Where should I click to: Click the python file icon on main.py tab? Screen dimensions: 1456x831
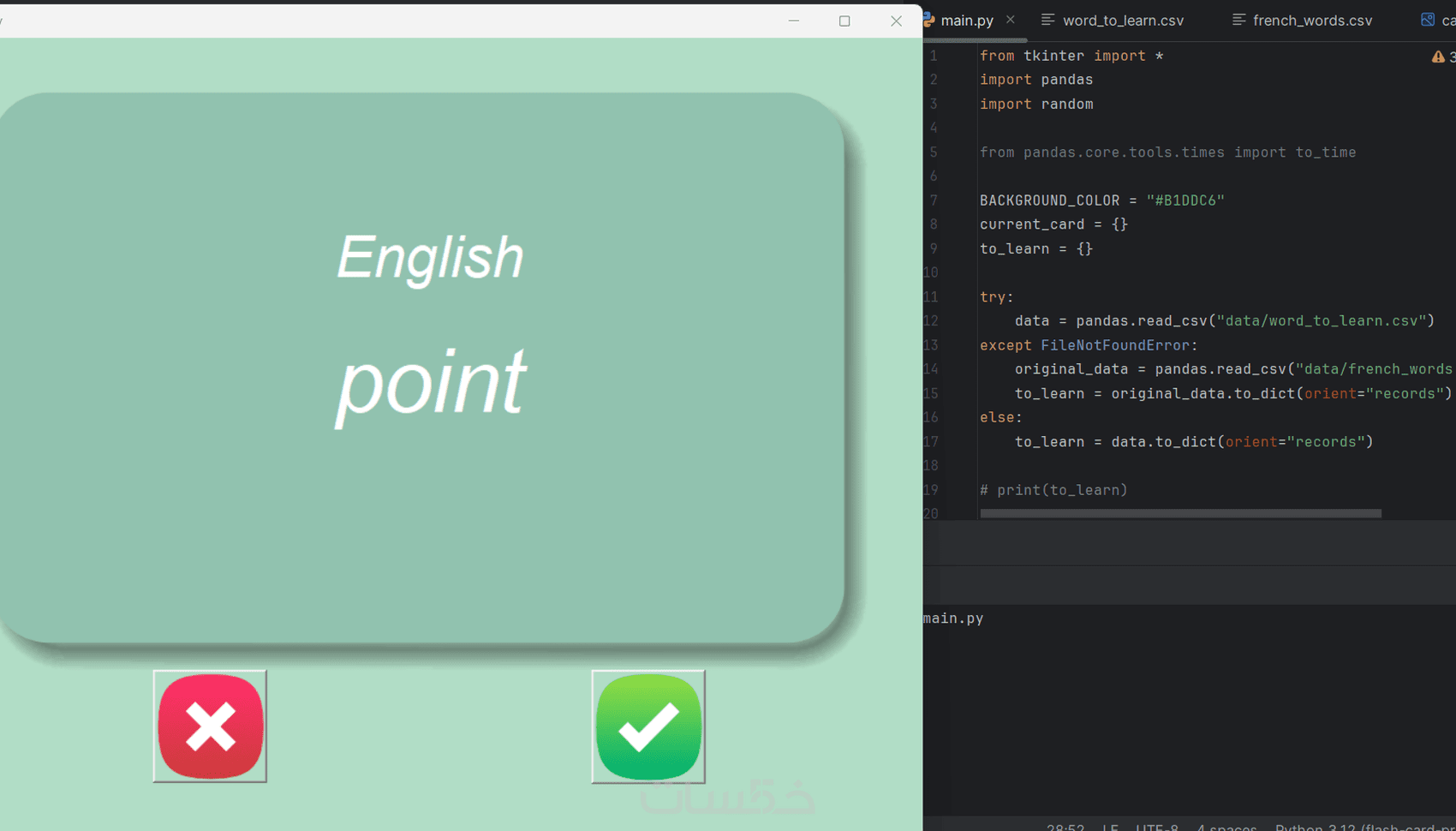click(928, 20)
